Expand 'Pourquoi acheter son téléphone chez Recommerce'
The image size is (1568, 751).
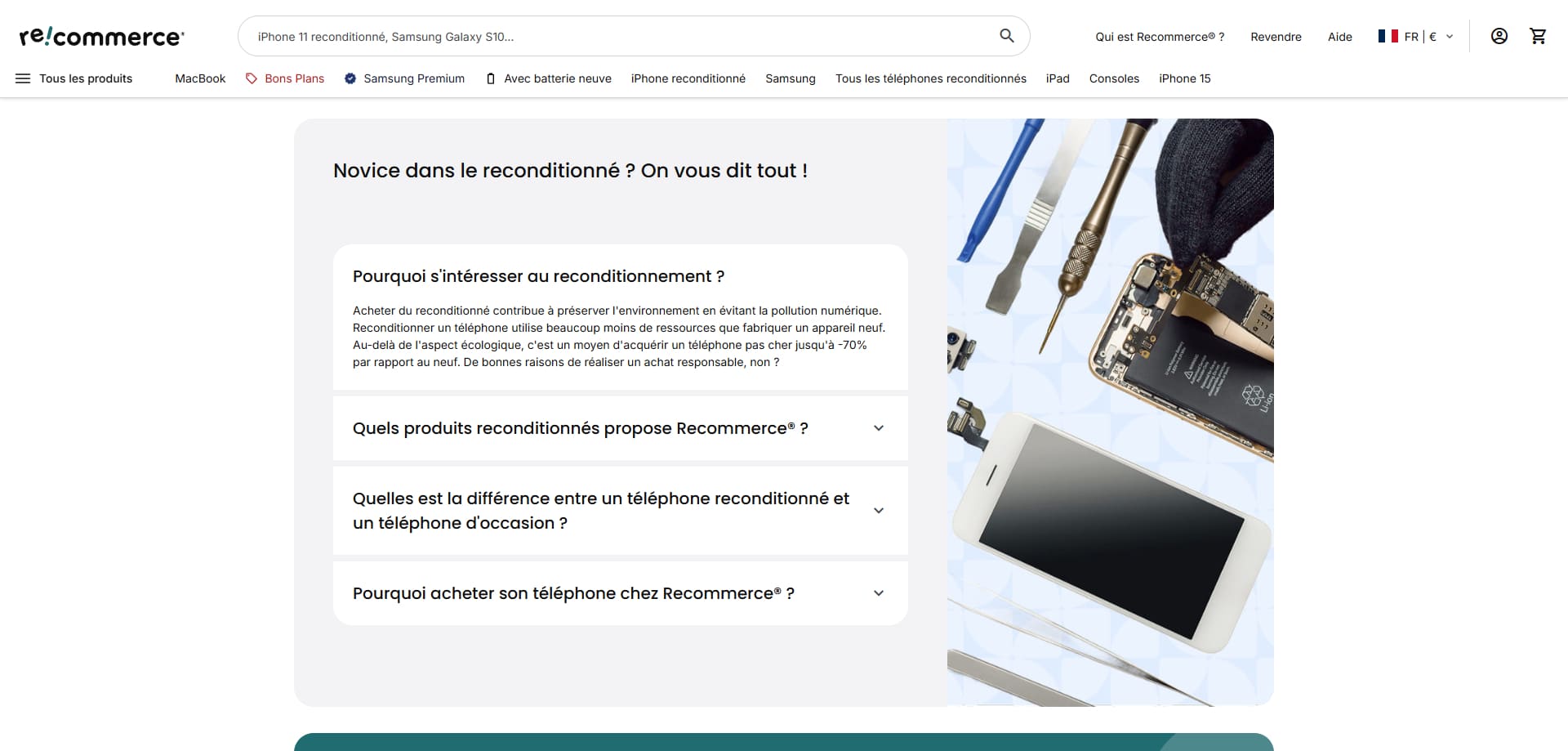(x=621, y=593)
